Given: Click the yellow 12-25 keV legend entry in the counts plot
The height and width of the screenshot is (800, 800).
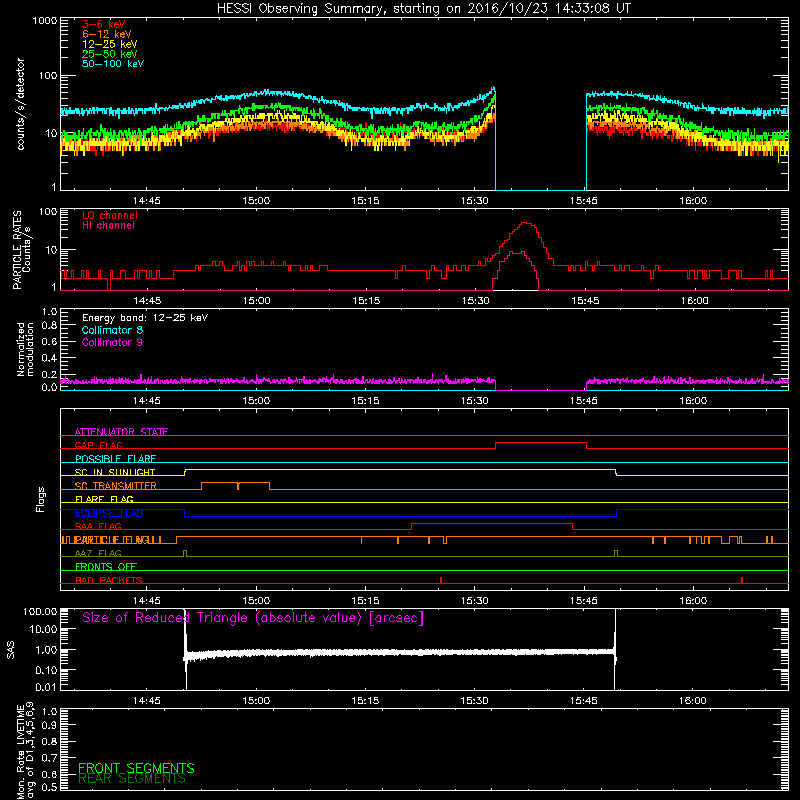Looking at the screenshot, I should pyautogui.click(x=110, y=44).
